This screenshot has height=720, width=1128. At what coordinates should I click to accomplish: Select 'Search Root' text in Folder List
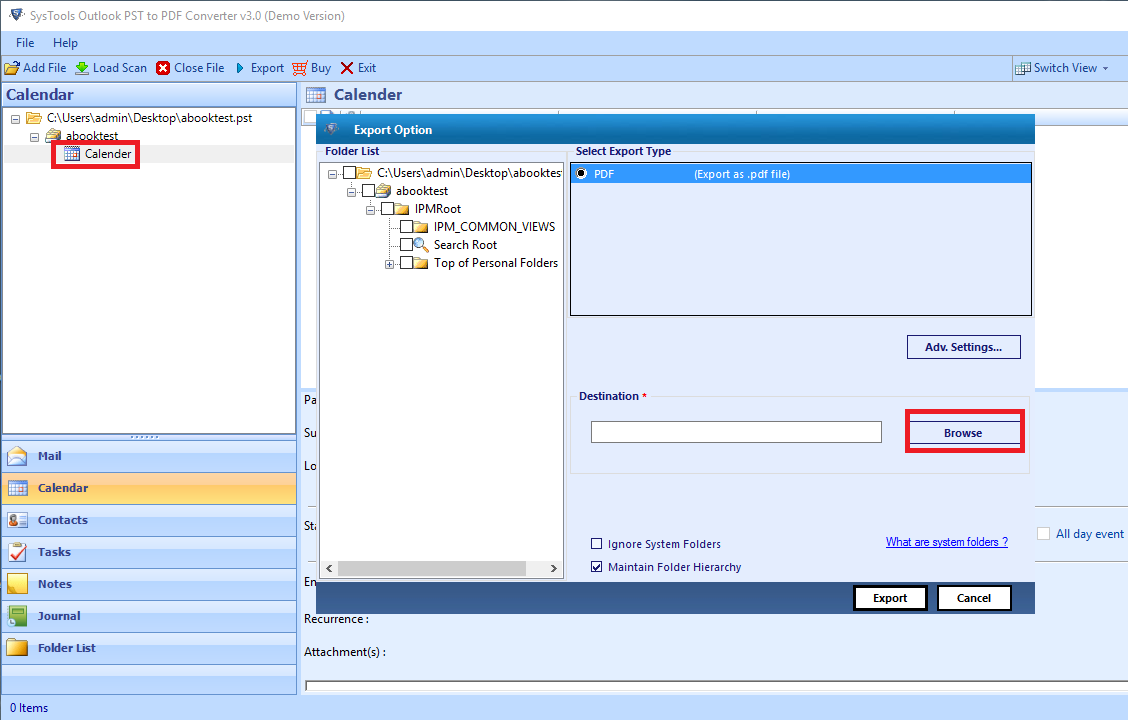(x=465, y=245)
